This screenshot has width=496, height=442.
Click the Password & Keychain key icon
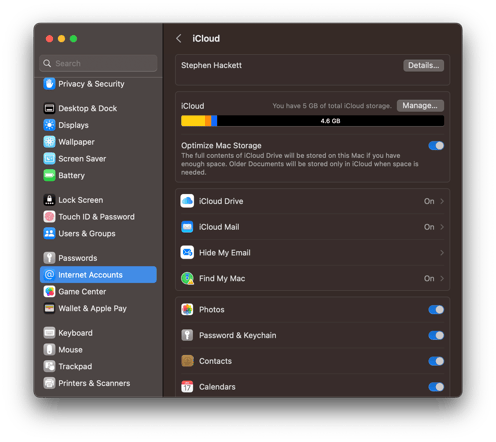pos(187,335)
